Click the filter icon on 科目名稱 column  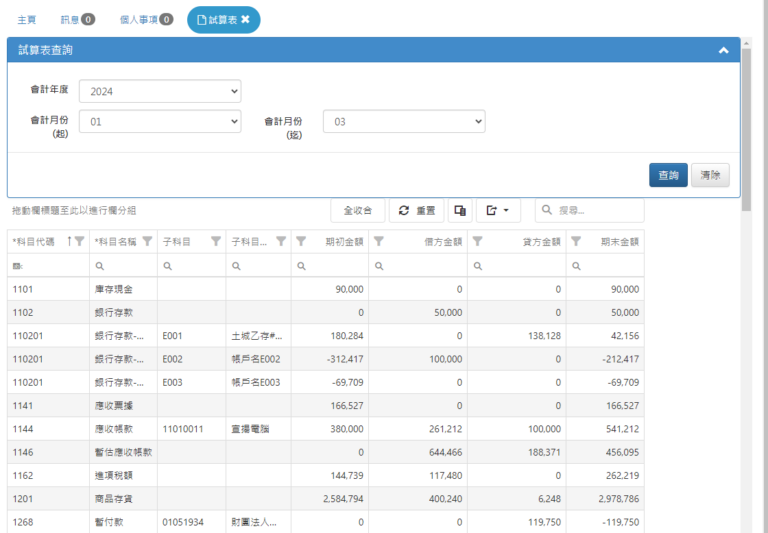[x=147, y=241]
